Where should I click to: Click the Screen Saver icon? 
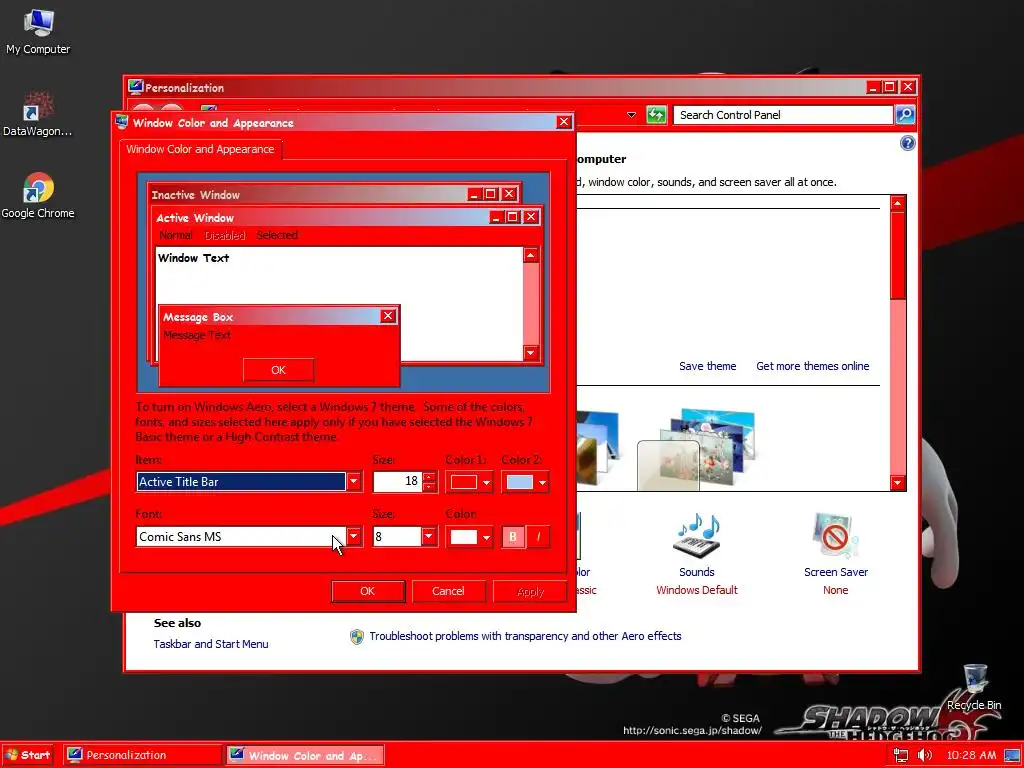point(835,536)
